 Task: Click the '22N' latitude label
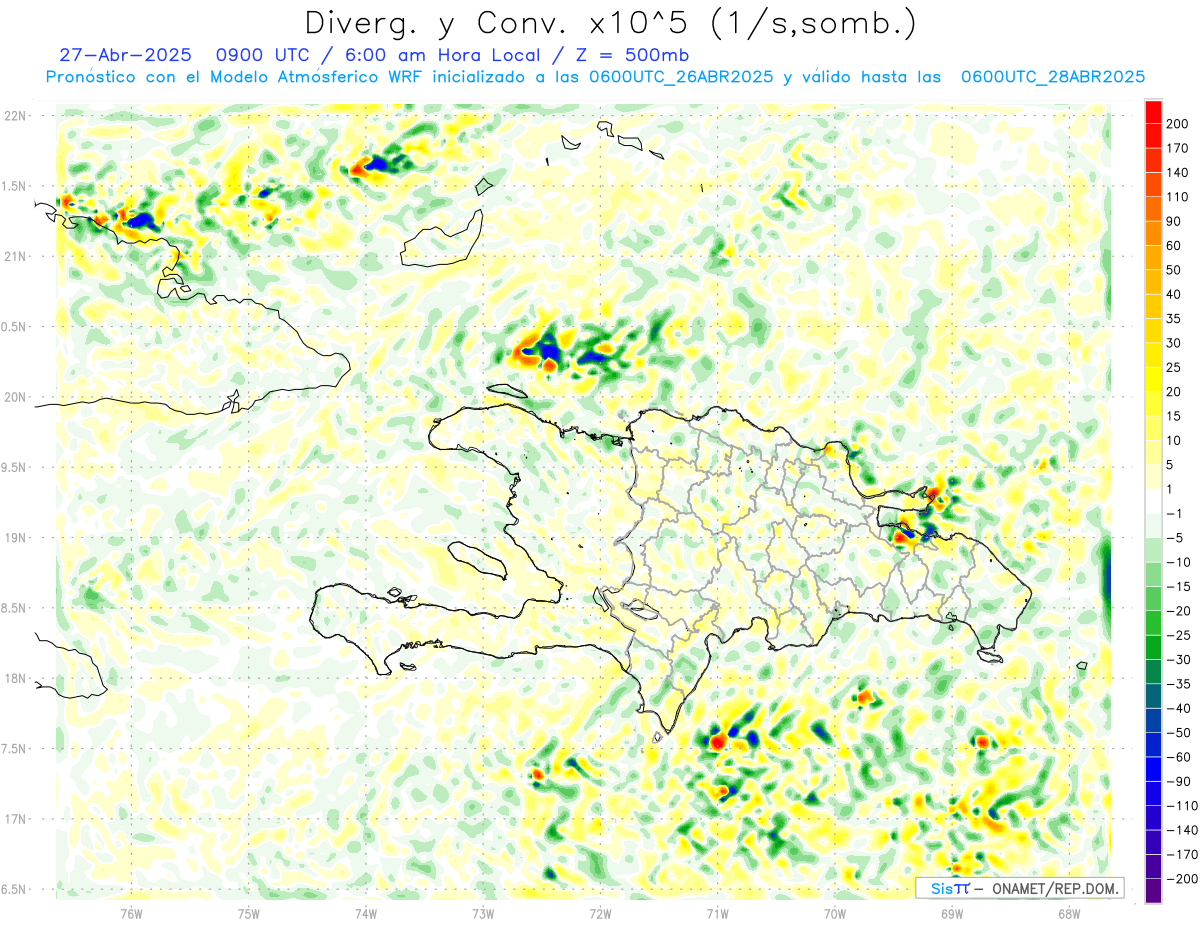[15, 116]
